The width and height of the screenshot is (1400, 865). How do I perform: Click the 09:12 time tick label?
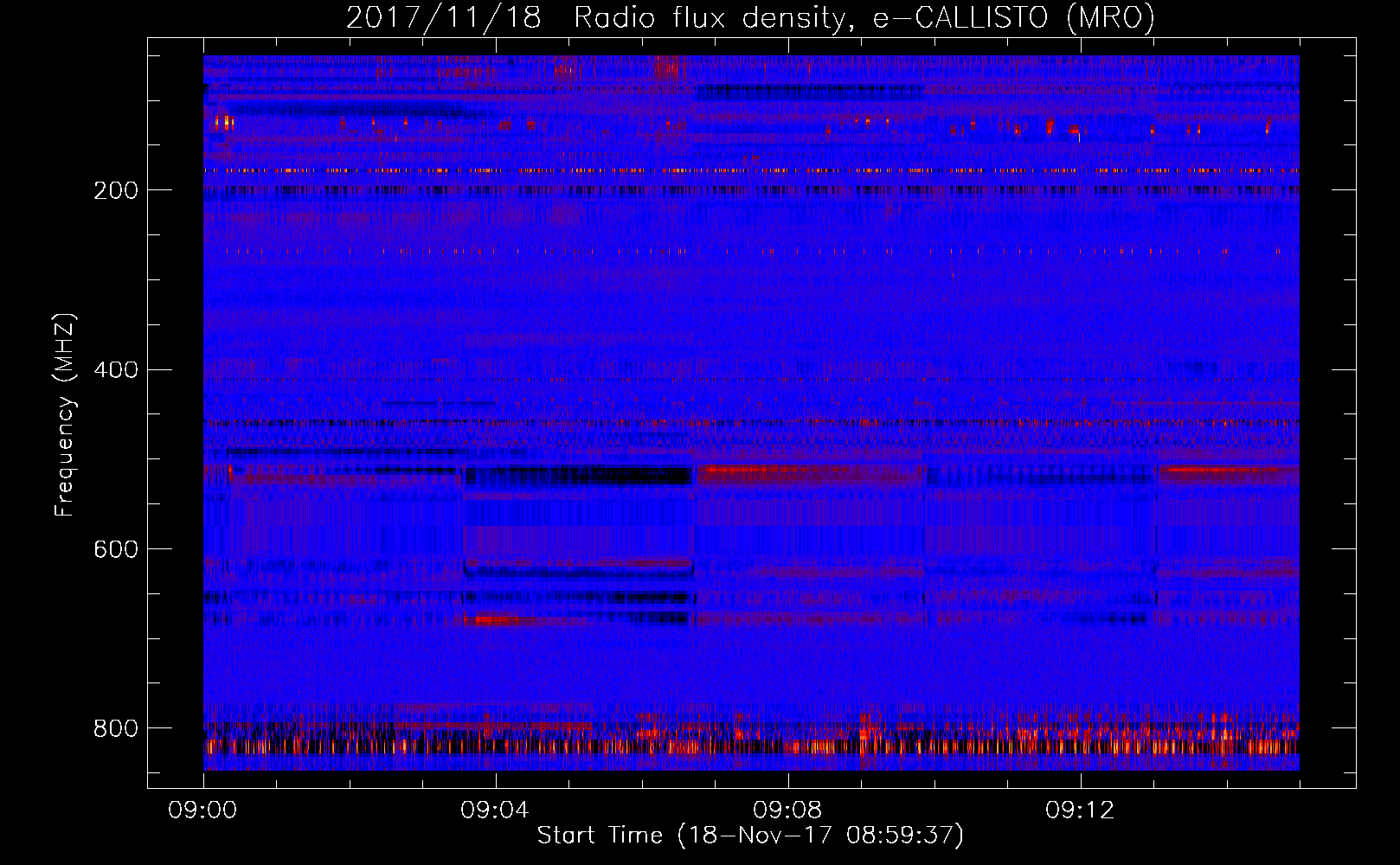(x=1080, y=811)
